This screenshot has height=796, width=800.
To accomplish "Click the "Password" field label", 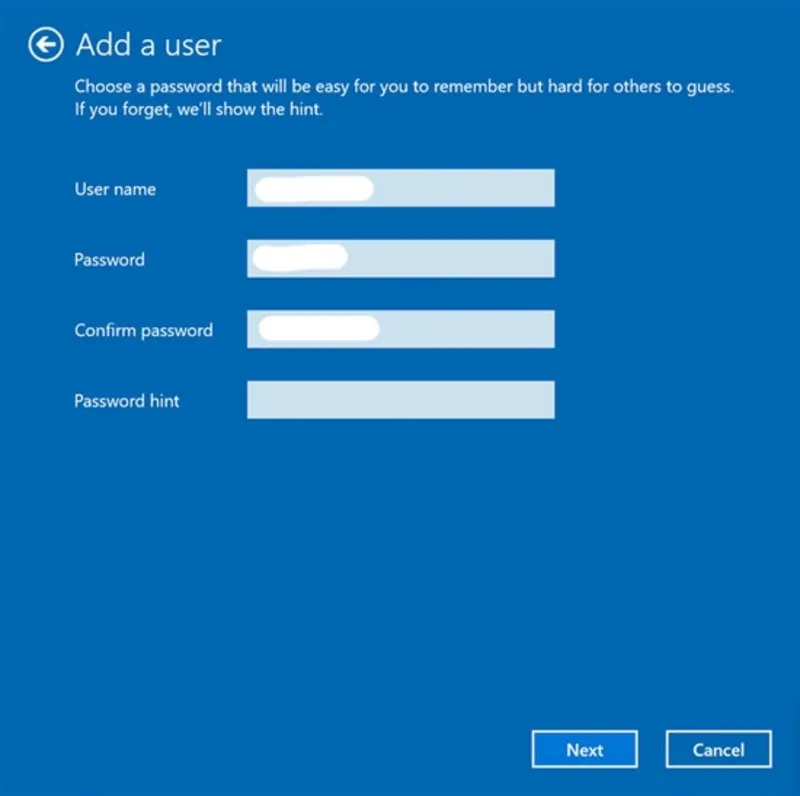I will (109, 260).
